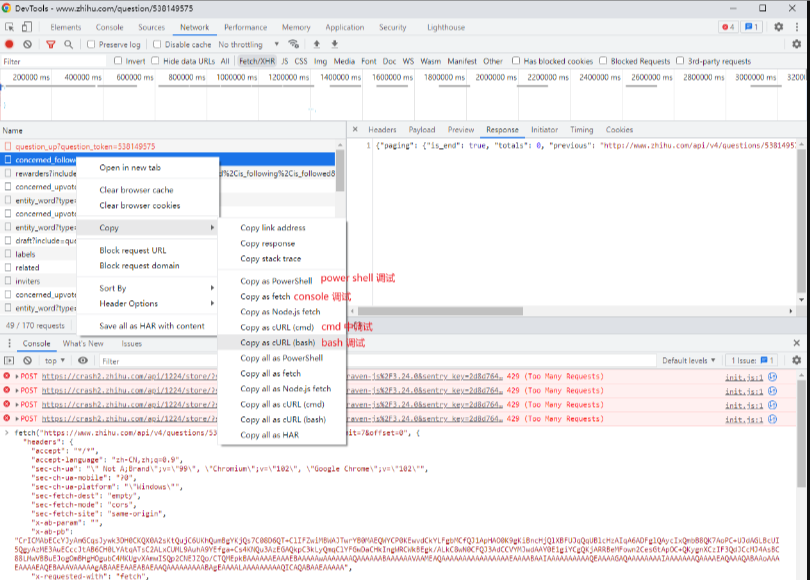Toggle the Preserve log checkbox
Image resolution: width=810 pixels, height=580 pixels.
91,44
